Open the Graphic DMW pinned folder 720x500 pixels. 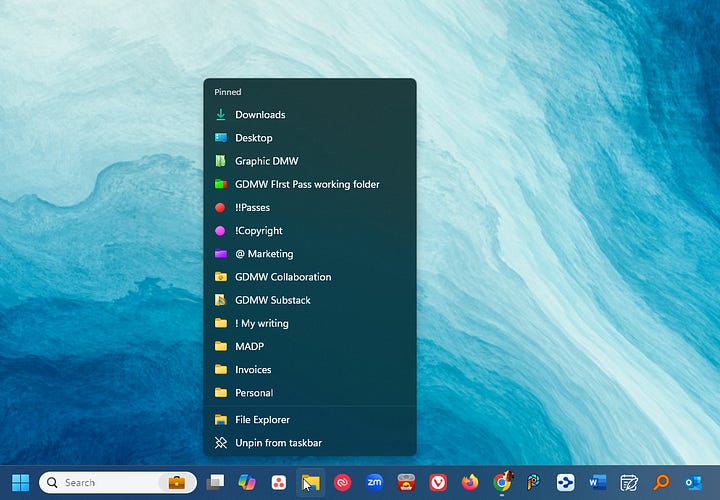click(310, 161)
